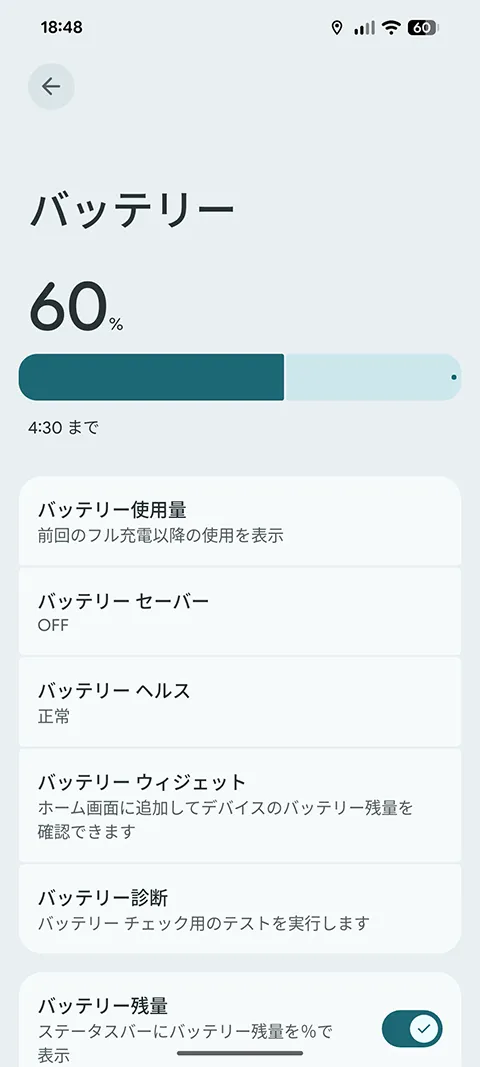Tap the バッテリー残量 label text
Viewport: 480px width, 1067px height.
click(x=103, y=1005)
